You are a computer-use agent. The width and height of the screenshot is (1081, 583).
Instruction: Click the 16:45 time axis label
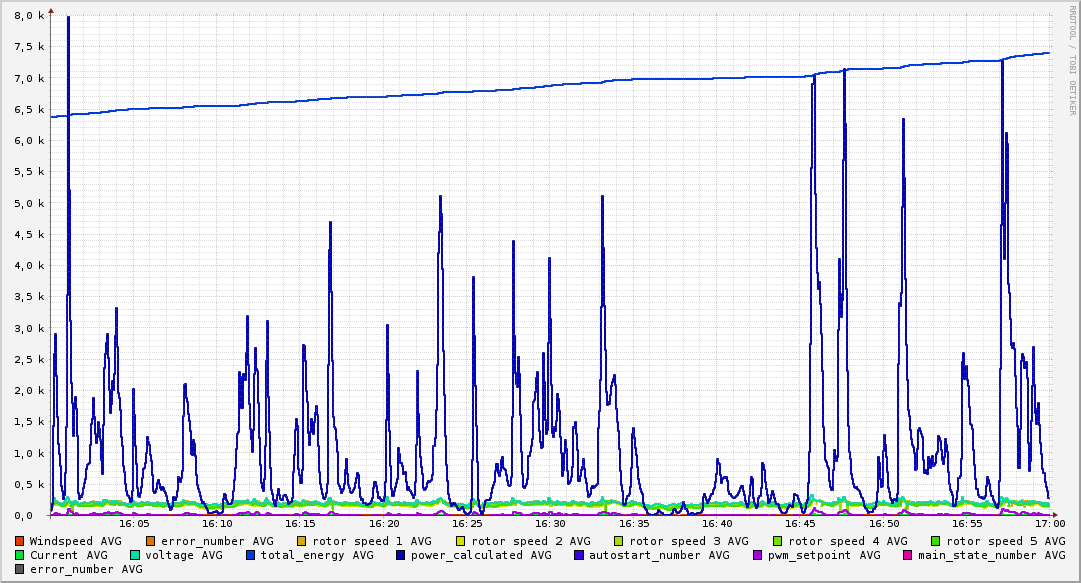pyautogui.click(x=801, y=524)
